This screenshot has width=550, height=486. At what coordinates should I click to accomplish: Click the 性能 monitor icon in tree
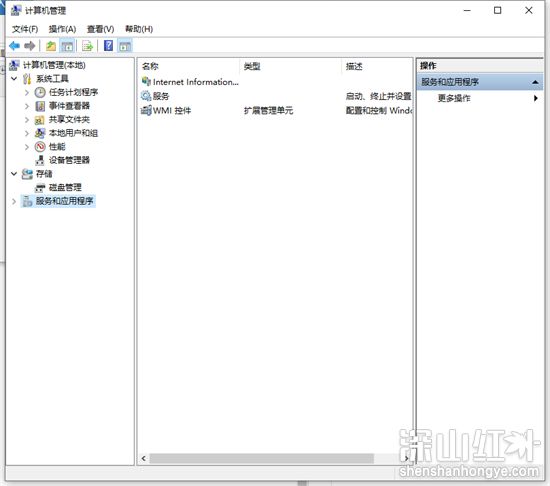[x=40, y=147]
